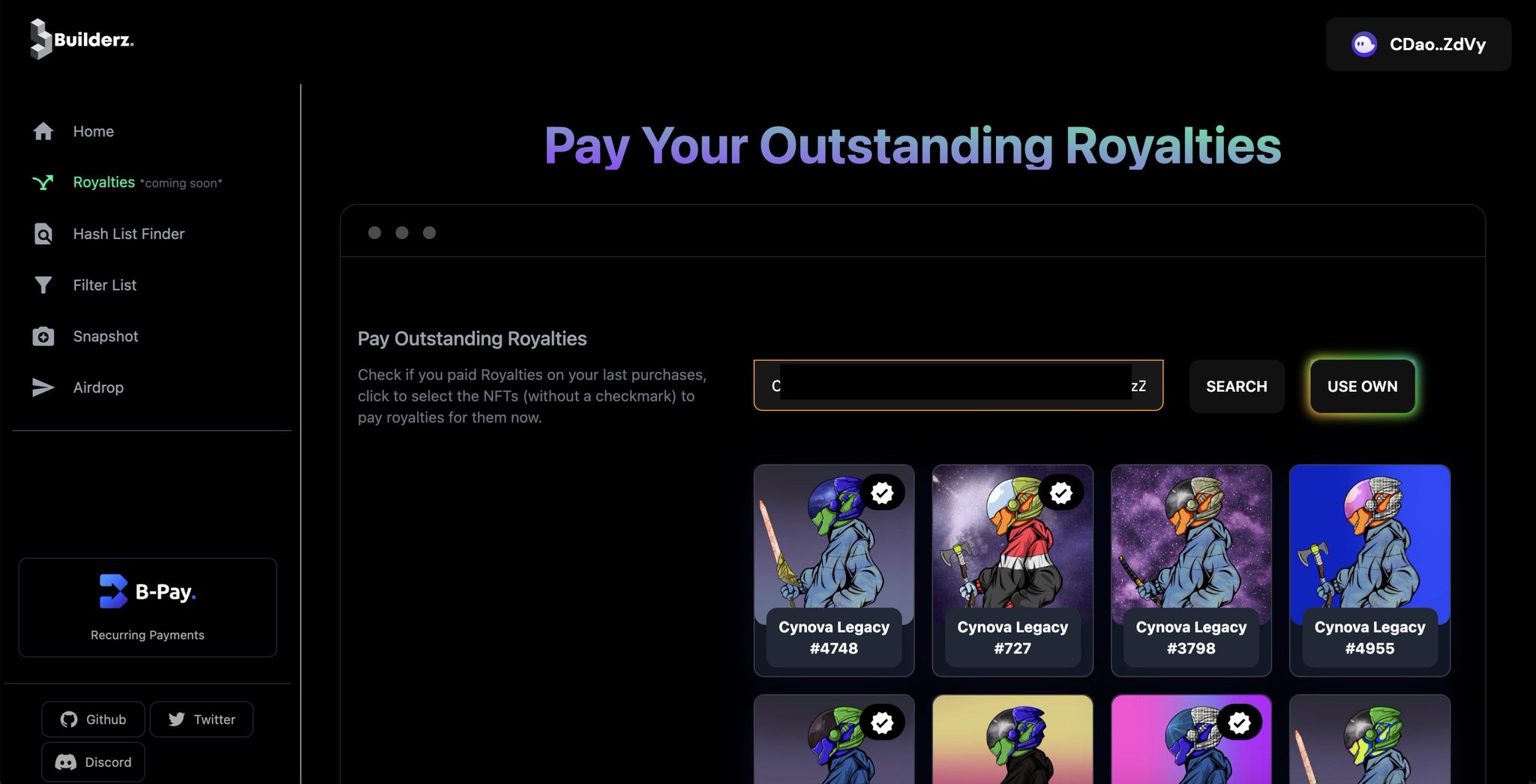The width and height of the screenshot is (1536, 784).
Task: Open wallet menu CDao..ZdVy
Action: 1418,44
